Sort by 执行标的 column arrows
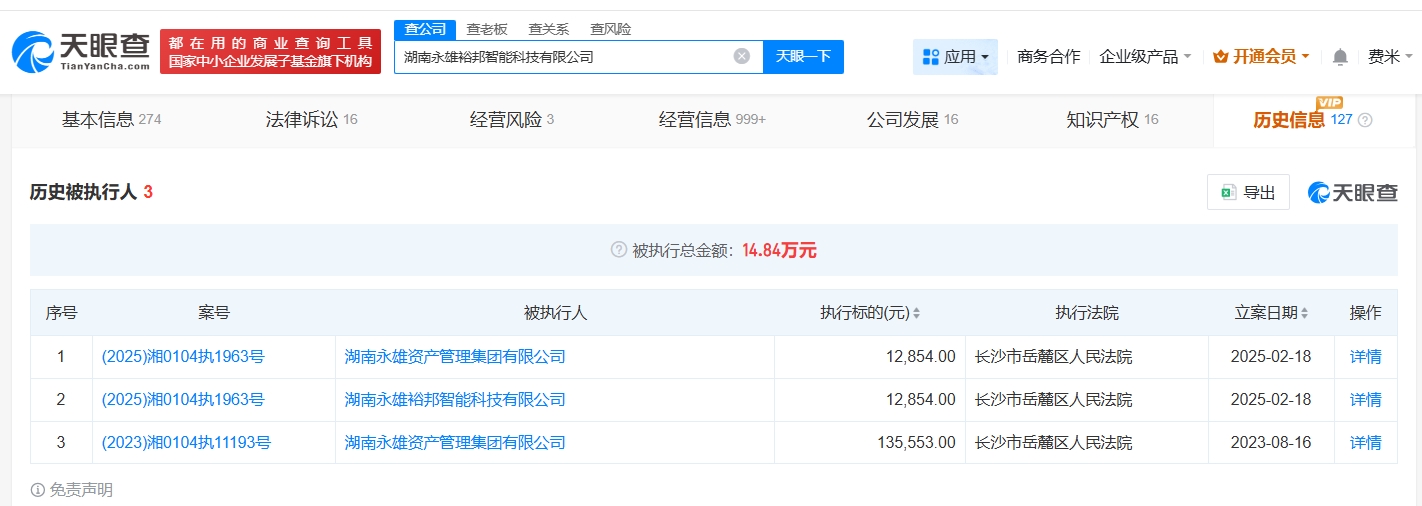This screenshot has width=1422, height=506. [916, 313]
